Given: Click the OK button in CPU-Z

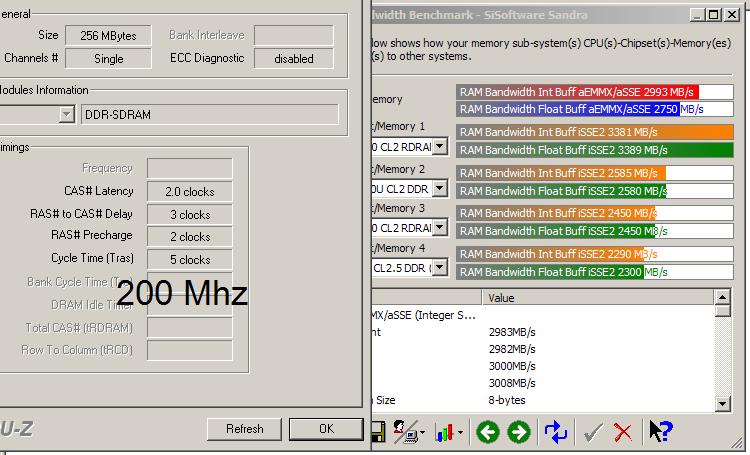Looking at the screenshot, I should [x=327, y=429].
